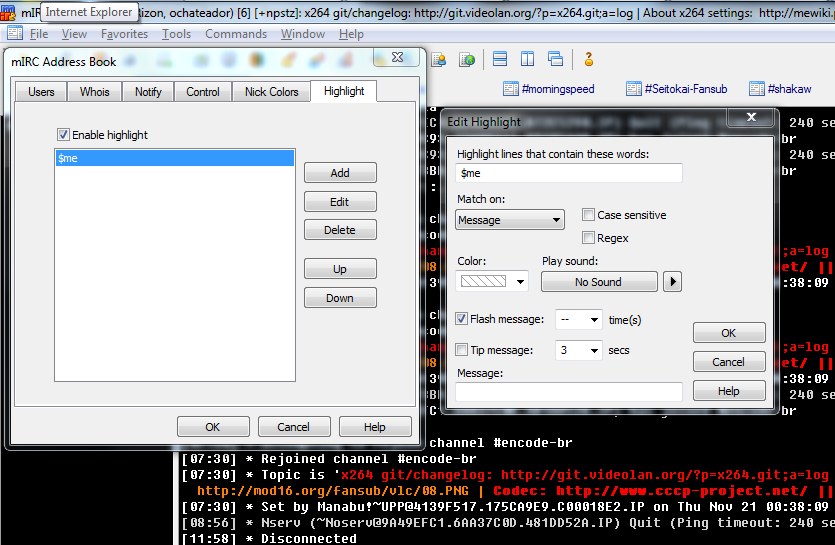This screenshot has width=835, height=545.
Task: Focus the empty Message input field
Action: [569, 392]
